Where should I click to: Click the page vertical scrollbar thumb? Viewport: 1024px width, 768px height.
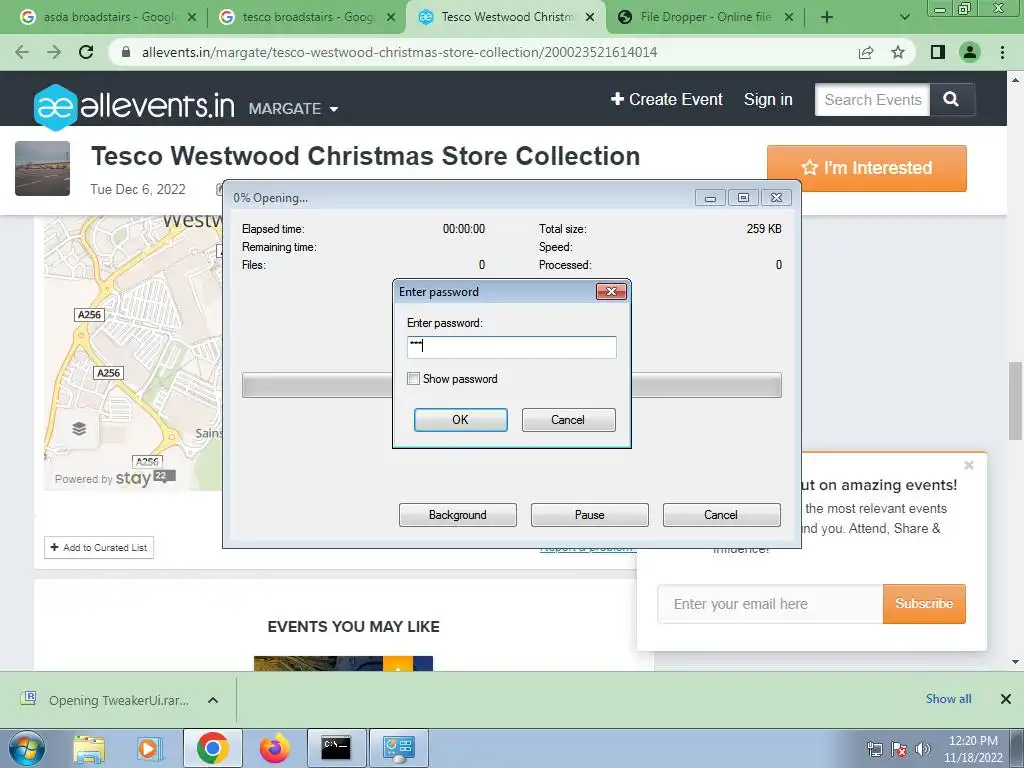pos(1016,400)
